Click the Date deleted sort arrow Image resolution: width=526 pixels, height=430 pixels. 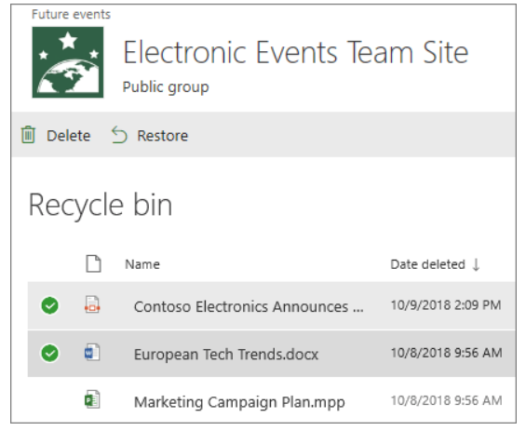coord(476,265)
